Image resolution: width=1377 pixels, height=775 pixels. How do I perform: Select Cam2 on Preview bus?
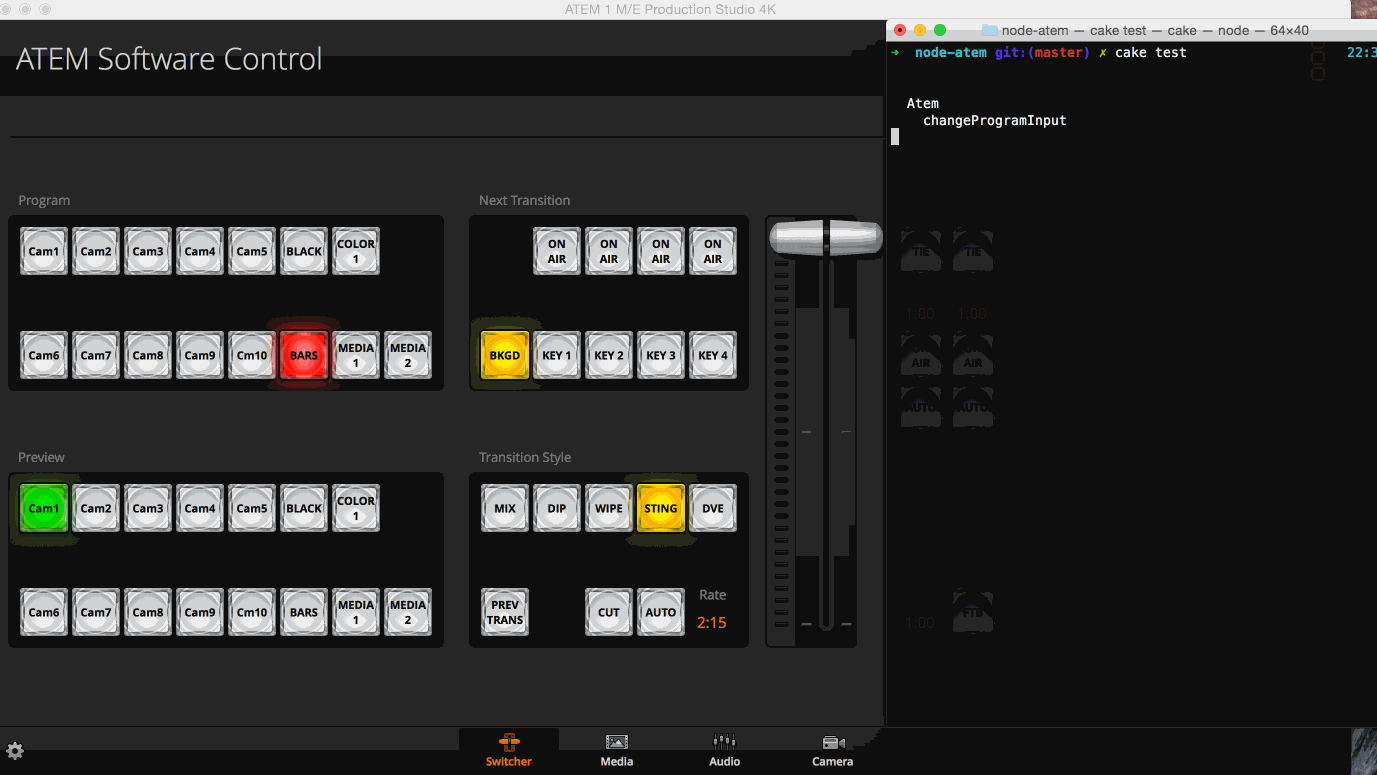tap(96, 508)
